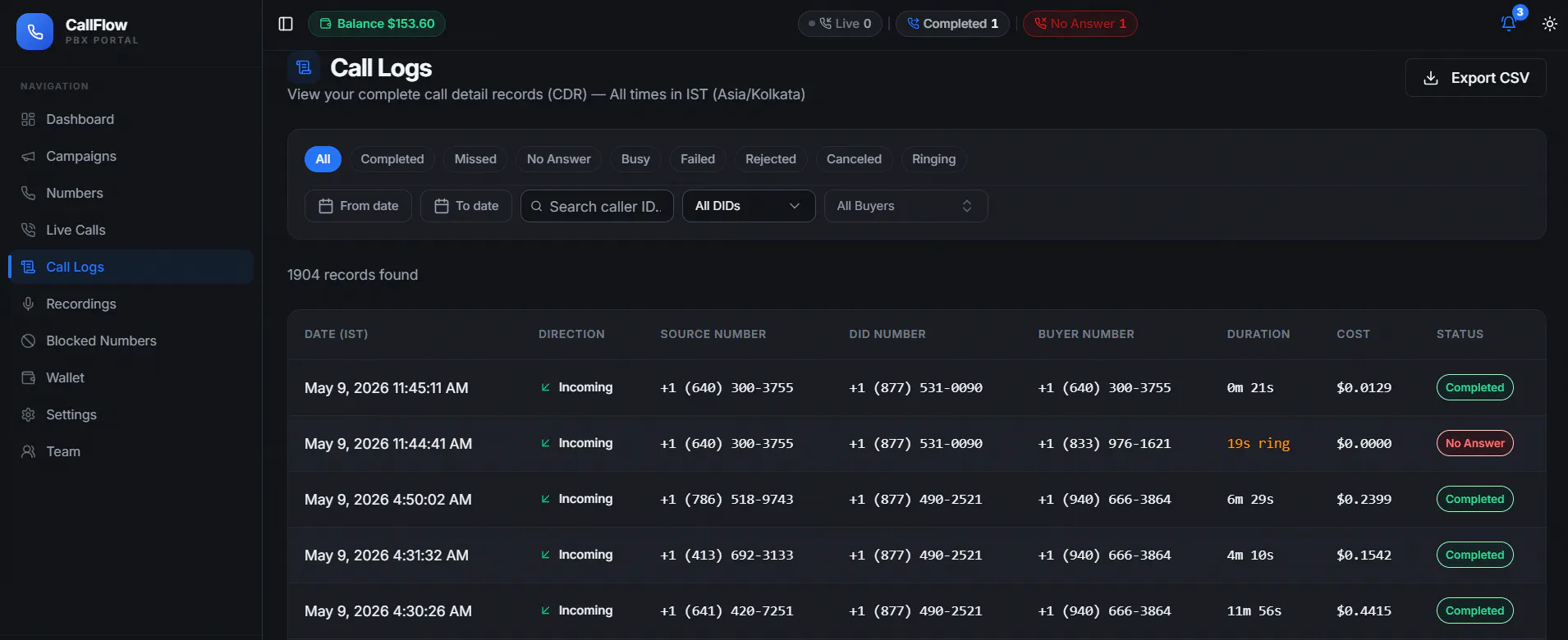Click the Call Logs heading icon

coord(304,67)
